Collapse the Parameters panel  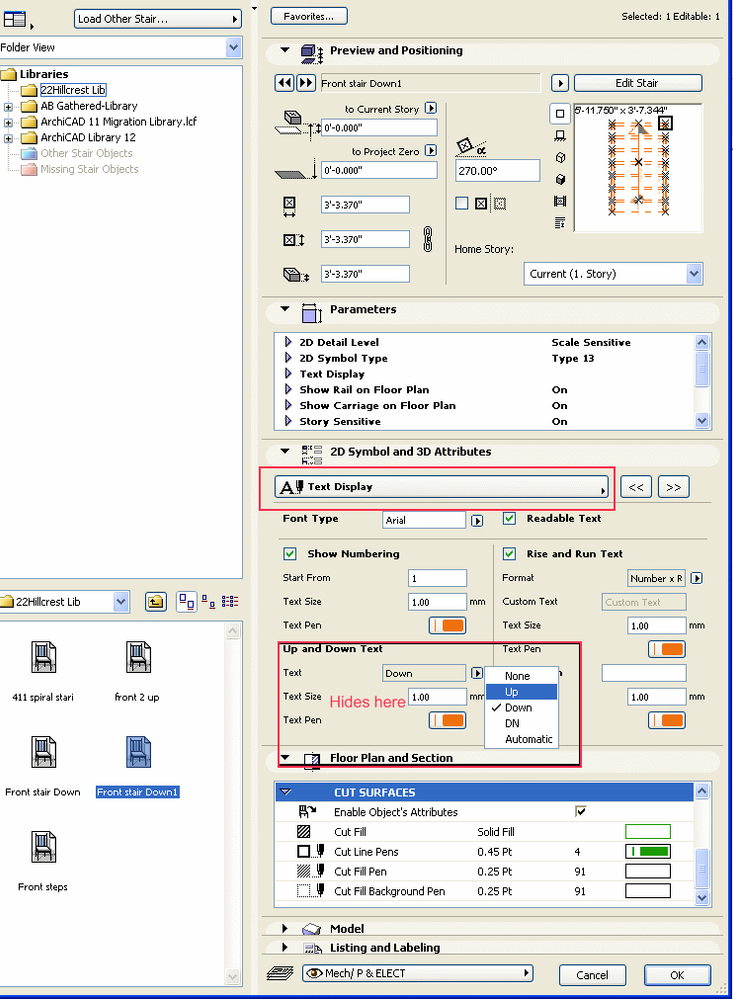point(285,309)
